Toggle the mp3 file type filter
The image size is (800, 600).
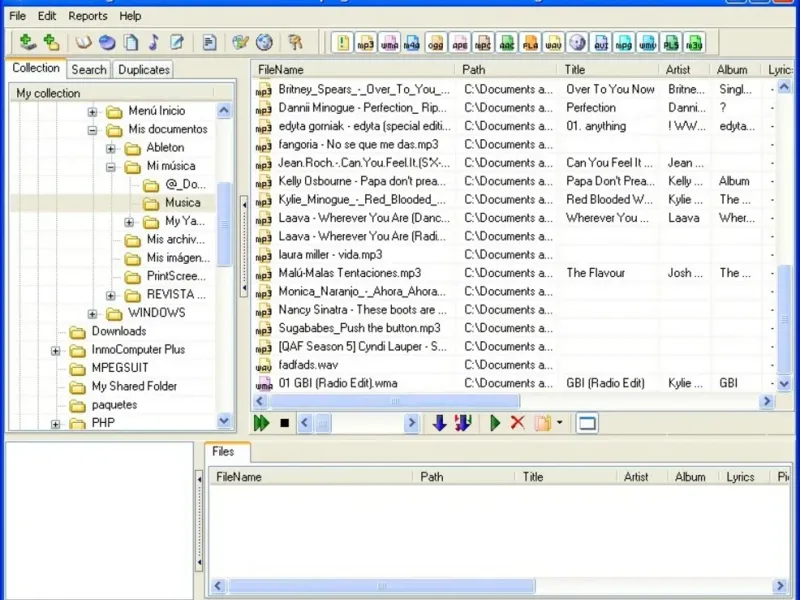pyautogui.click(x=366, y=43)
